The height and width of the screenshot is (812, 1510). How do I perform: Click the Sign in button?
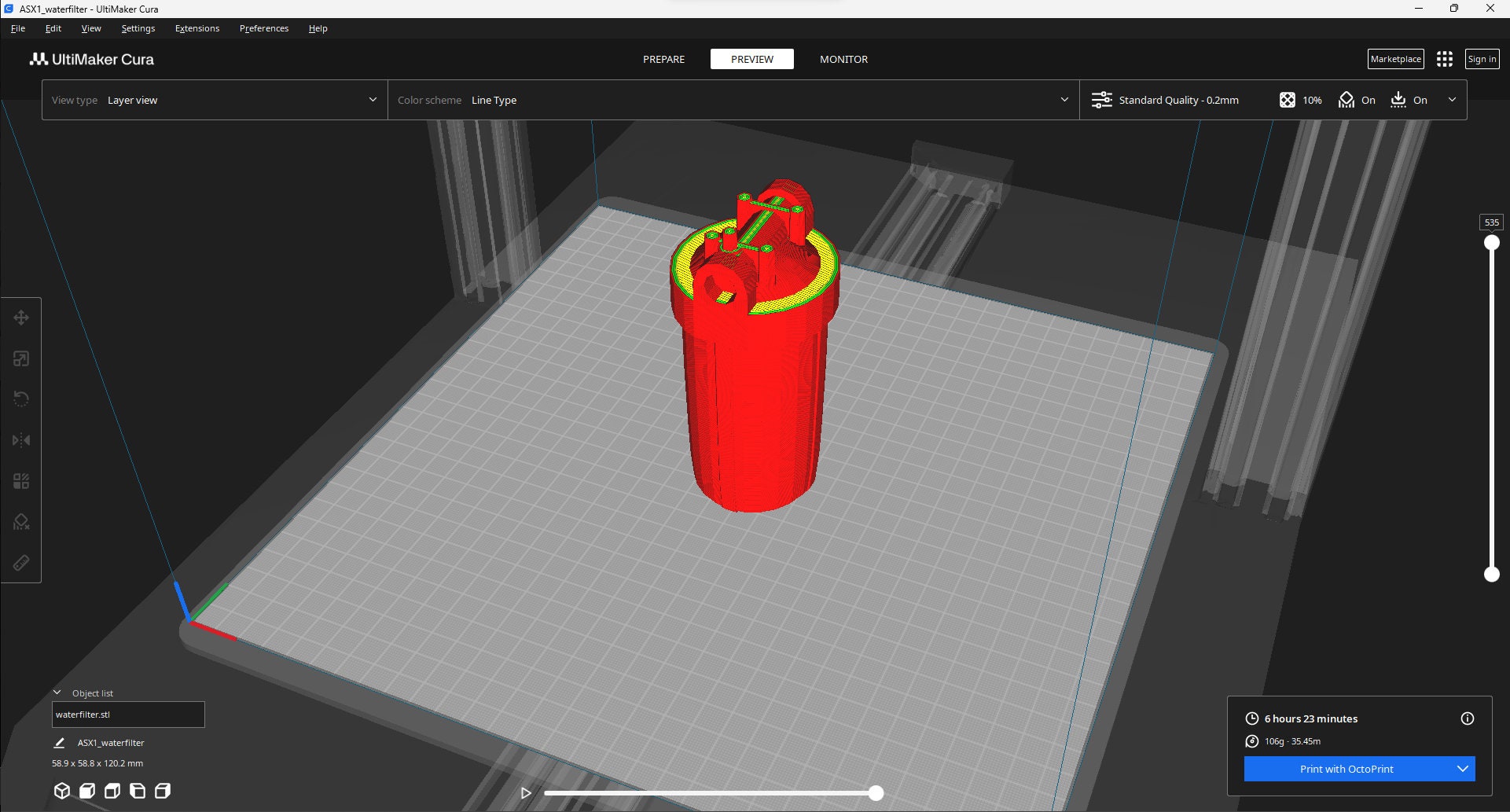point(1482,59)
